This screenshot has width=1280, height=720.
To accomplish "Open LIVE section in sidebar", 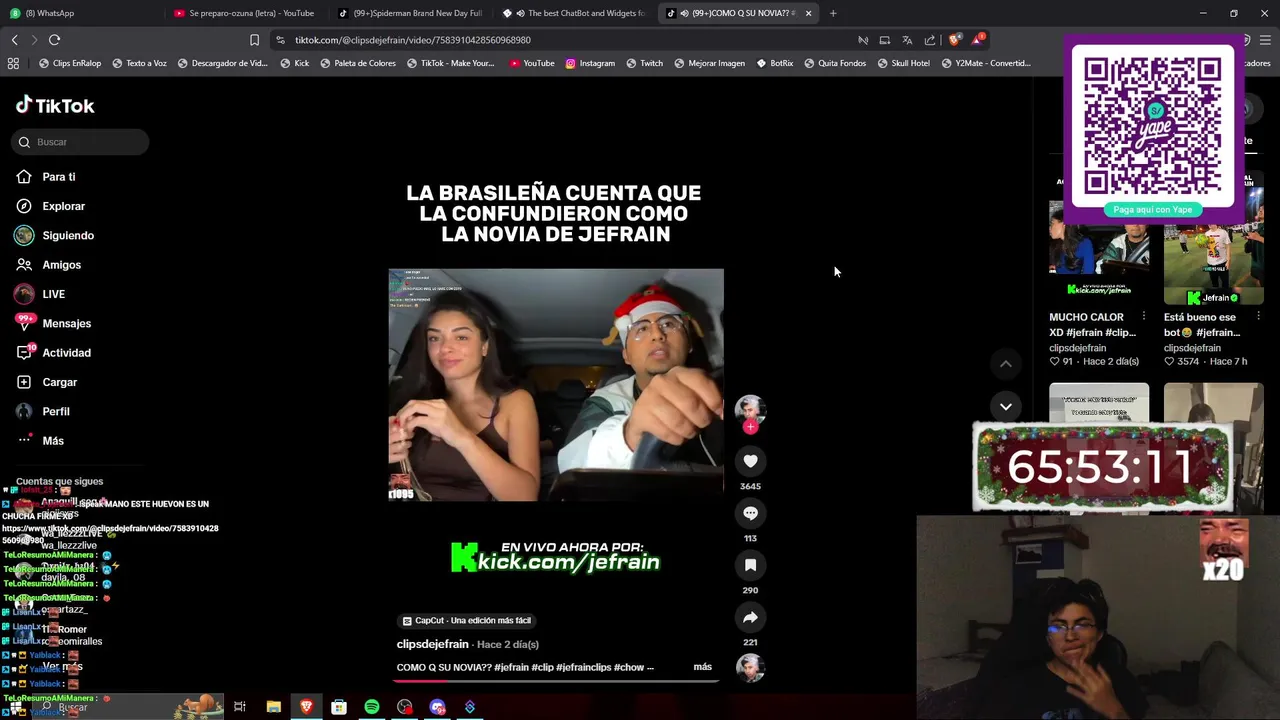I will pyautogui.click(x=53, y=294).
